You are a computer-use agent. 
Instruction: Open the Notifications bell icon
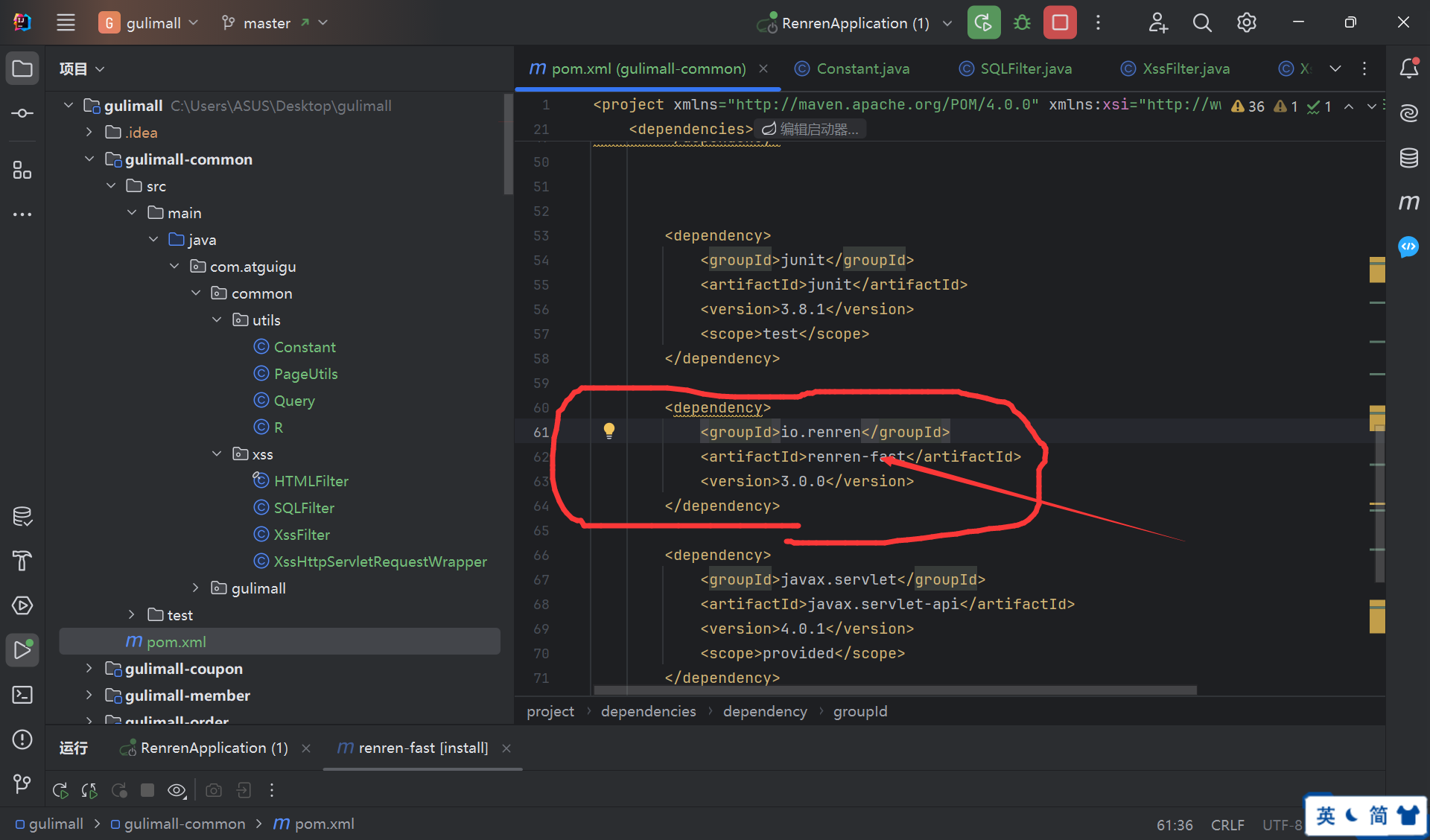(x=1408, y=69)
